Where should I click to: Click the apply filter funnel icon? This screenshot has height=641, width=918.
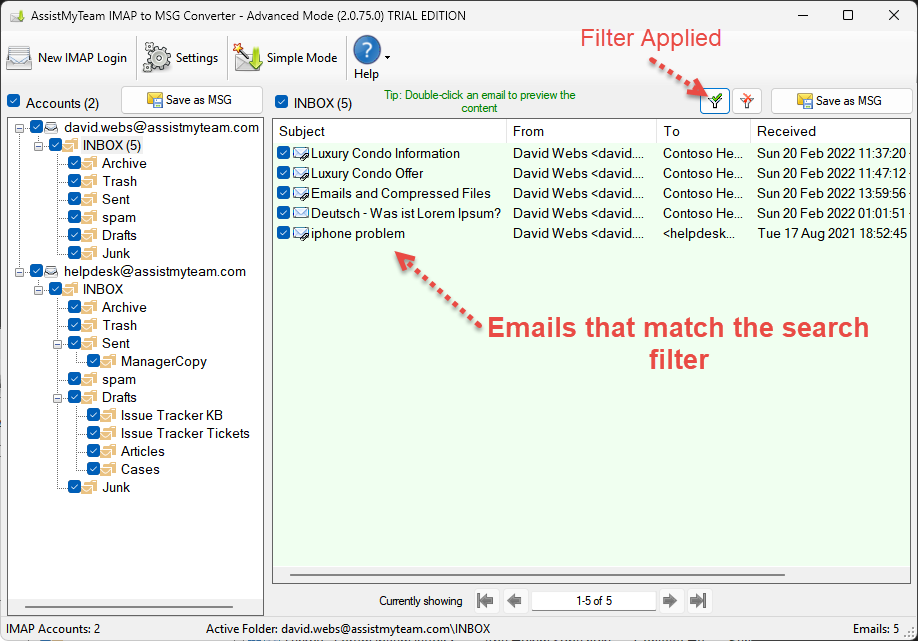[x=715, y=101]
